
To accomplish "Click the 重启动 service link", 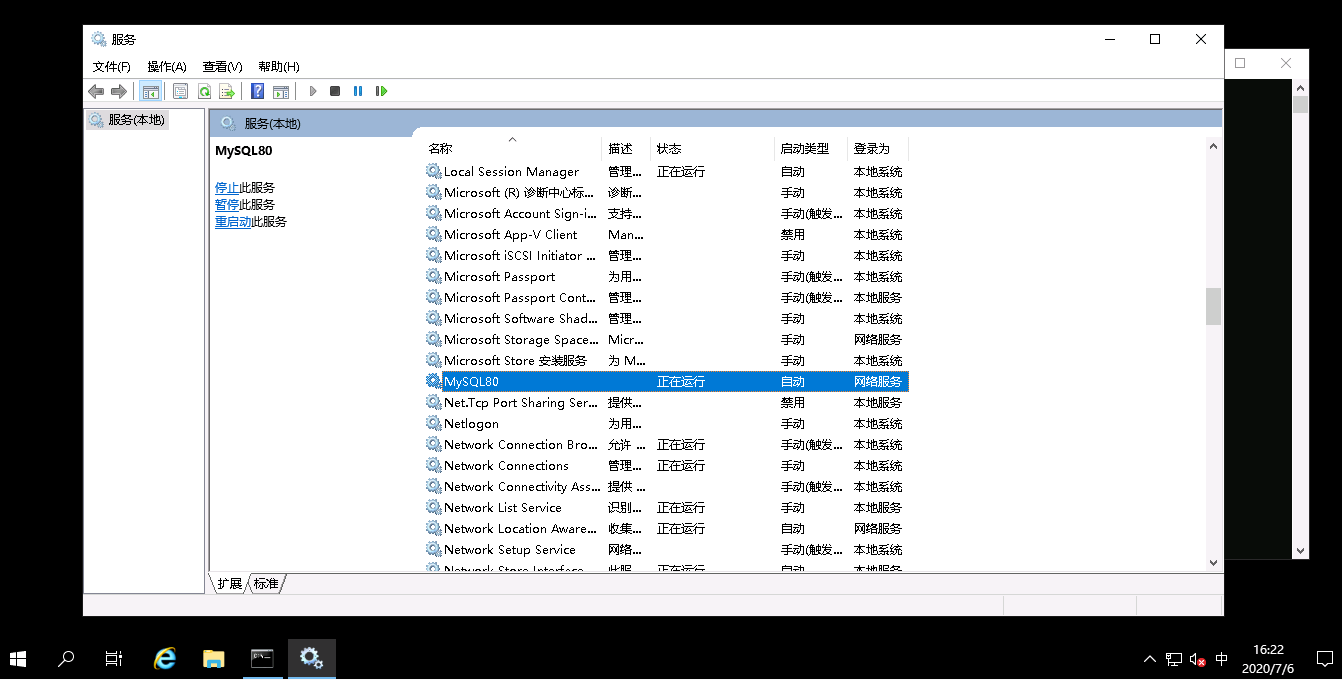I will pos(233,222).
